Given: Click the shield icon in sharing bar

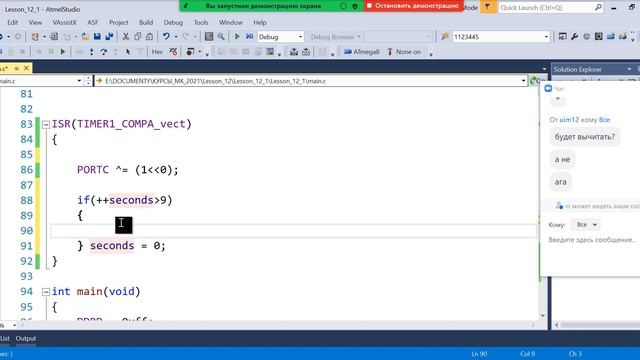Looking at the screenshot, I should tap(355, 6).
